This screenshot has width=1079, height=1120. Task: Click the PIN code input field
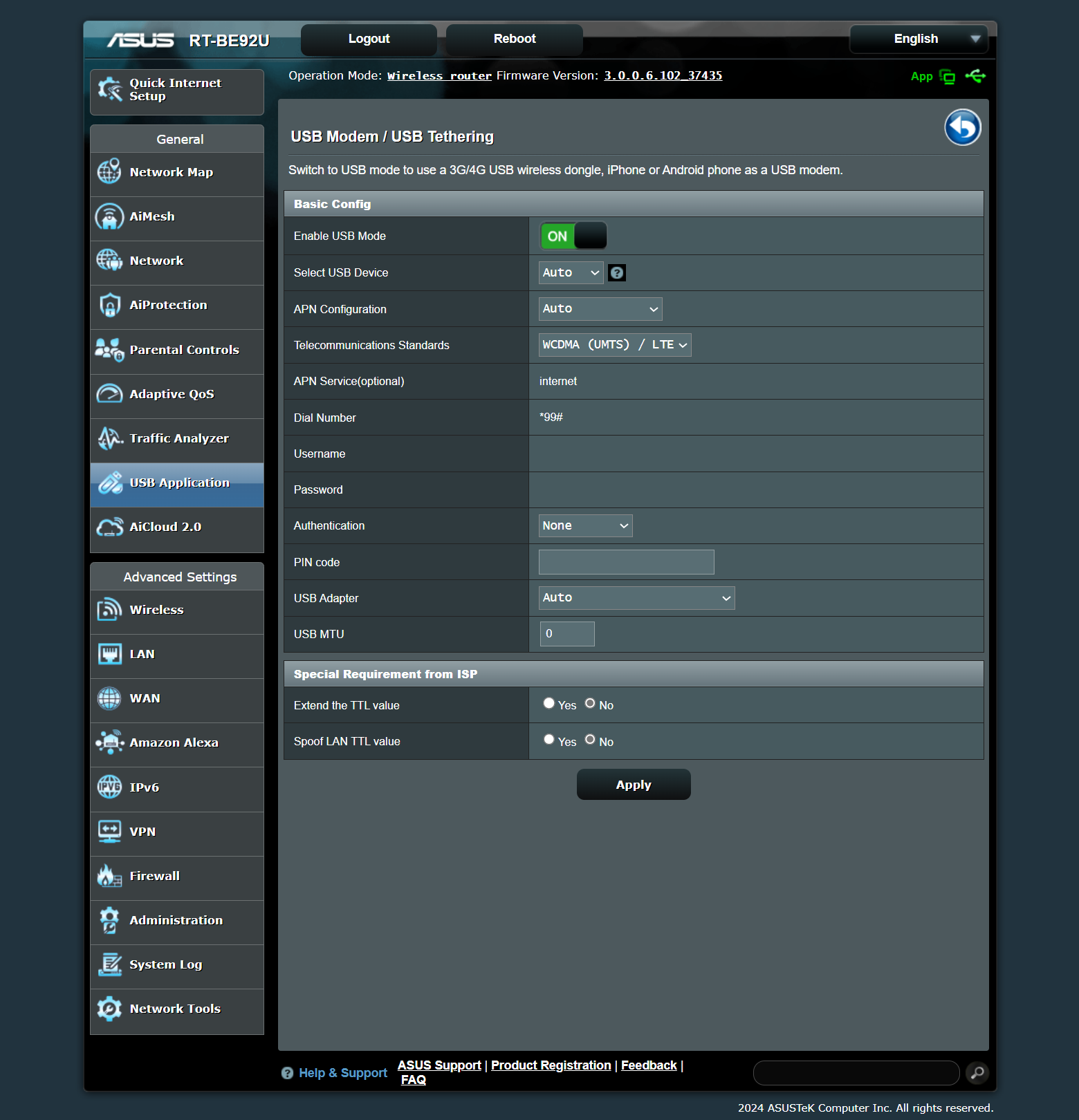pos(627,562)
